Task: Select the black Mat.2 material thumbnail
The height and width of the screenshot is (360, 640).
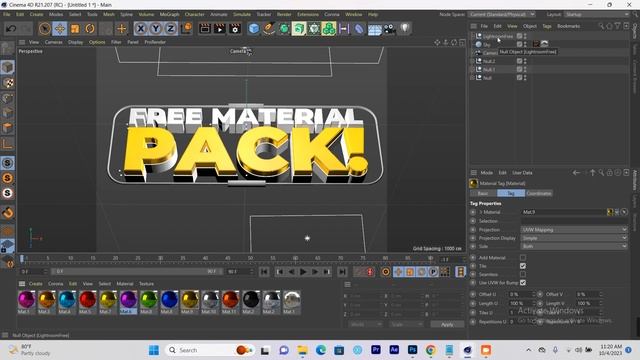Action: pyautogui.click(x=251, y=302)
